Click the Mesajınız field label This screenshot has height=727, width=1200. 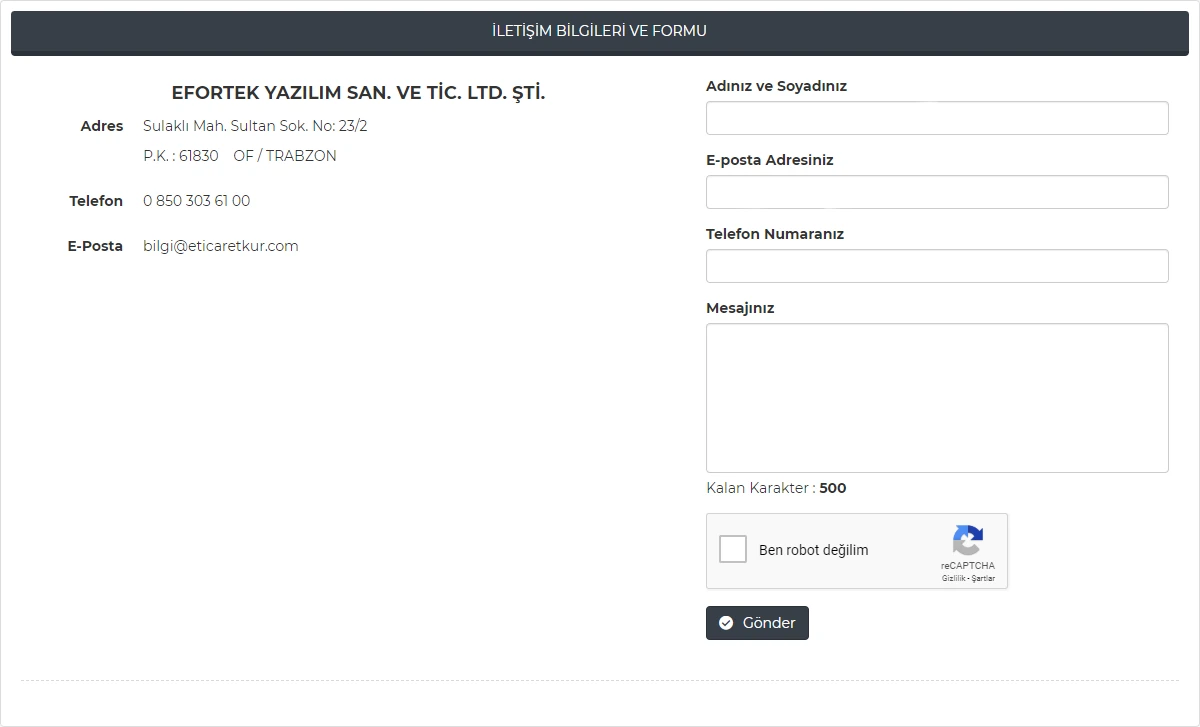click(x=740, y=308)
